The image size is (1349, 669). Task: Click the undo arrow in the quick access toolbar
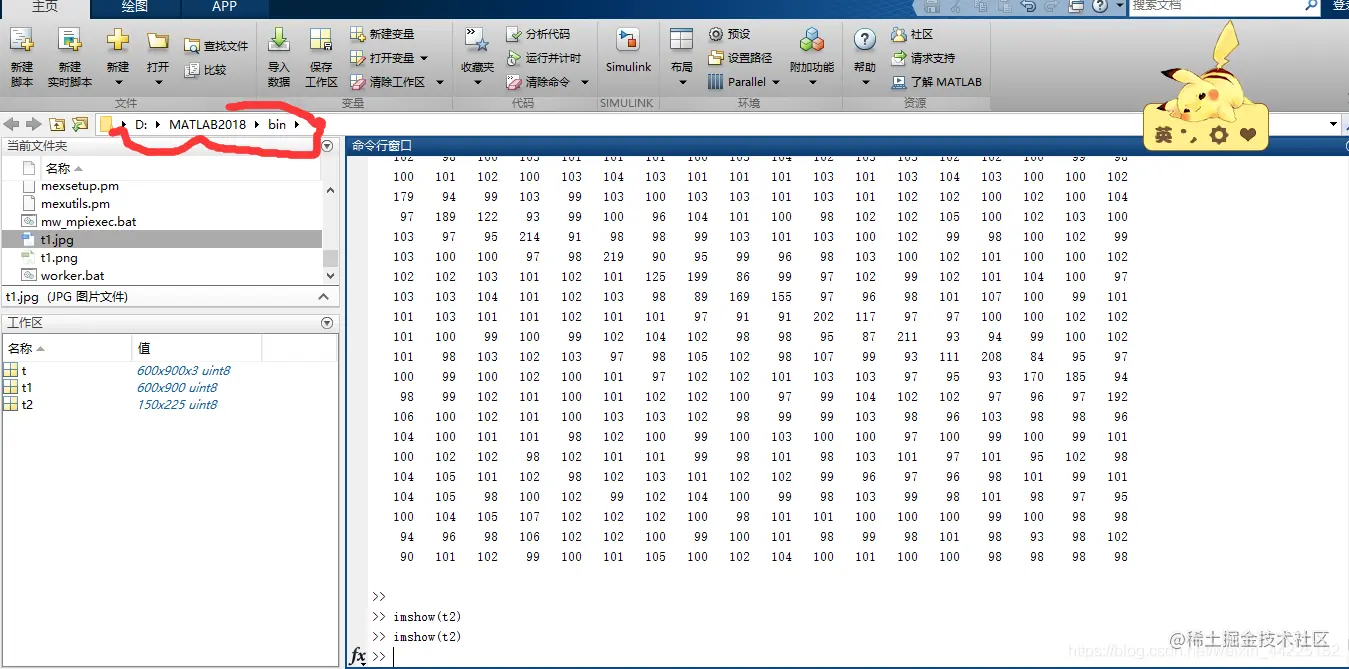(1028, 6)
